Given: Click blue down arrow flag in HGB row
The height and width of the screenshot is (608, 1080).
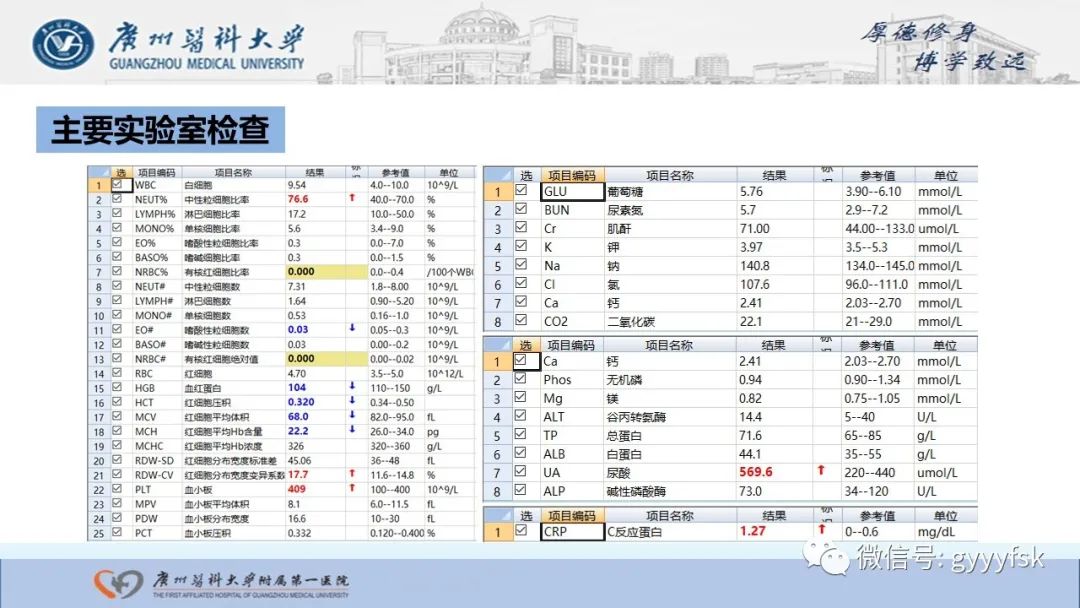Looking at the screenshot, I should click(x=352, y=386).
